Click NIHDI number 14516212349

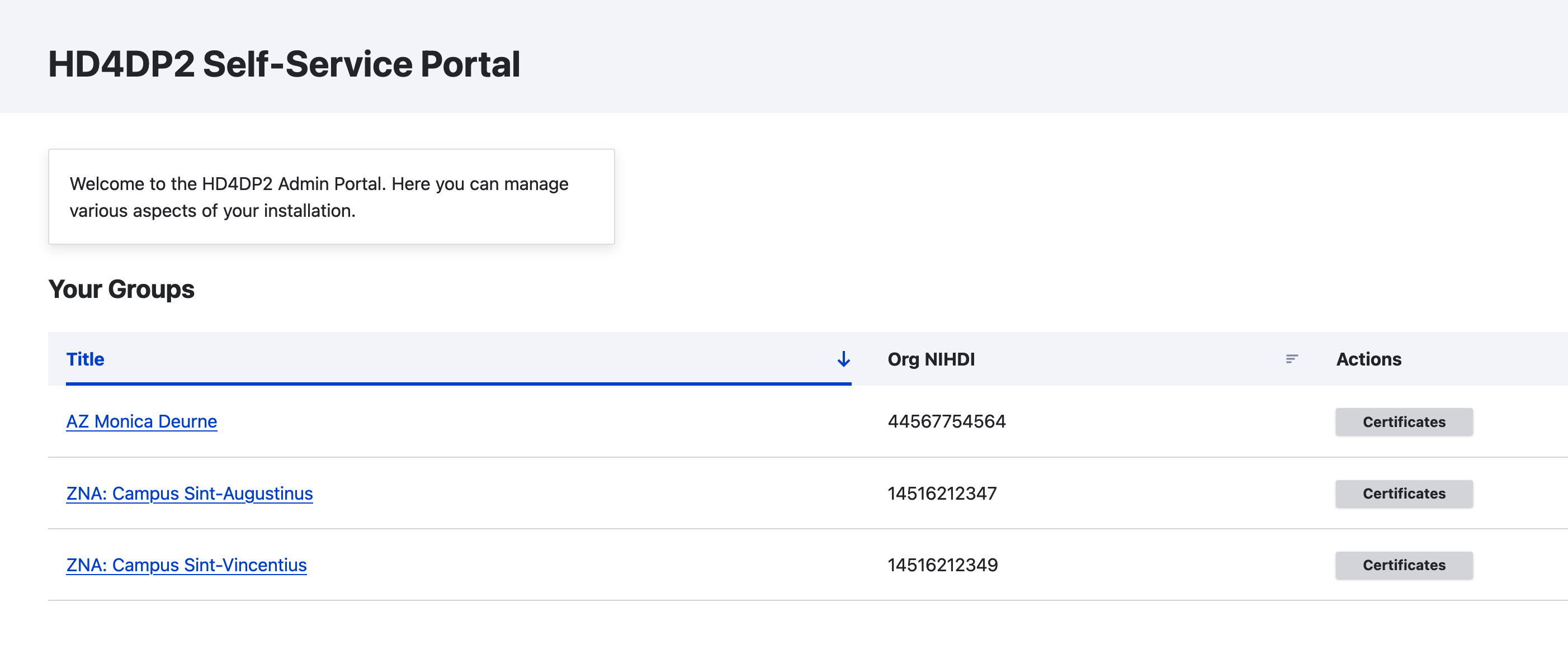pyautogui.click(x=942, y=565)
